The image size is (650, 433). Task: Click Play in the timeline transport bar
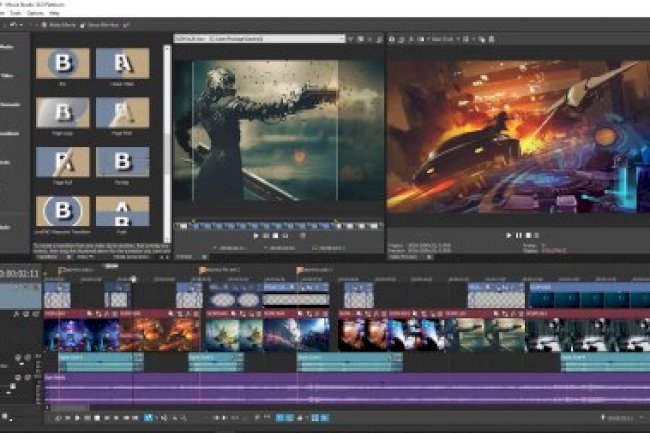pyautogui.click(x=77, y=418)
